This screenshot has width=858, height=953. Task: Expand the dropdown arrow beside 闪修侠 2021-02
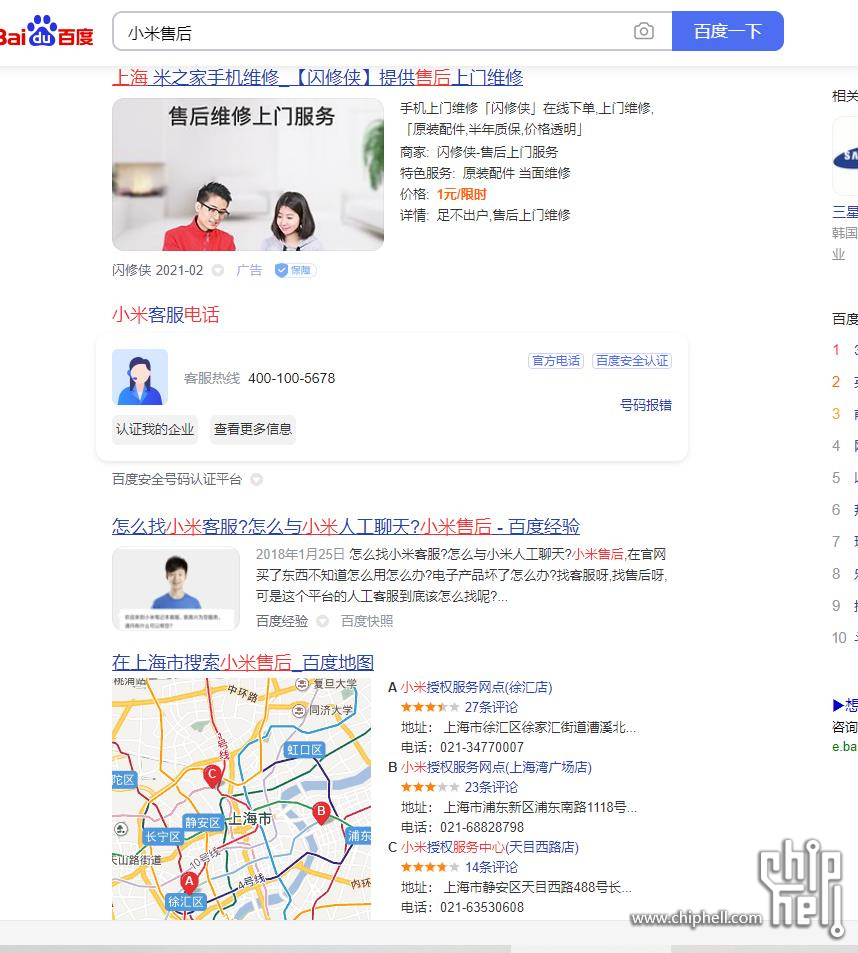tap(218, 270)
